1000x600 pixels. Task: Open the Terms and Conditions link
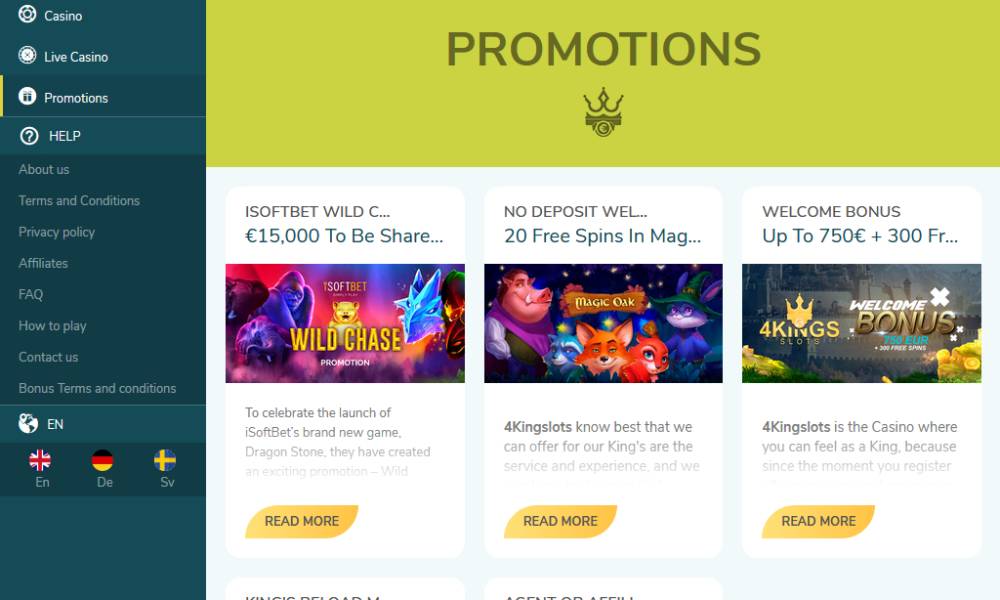[x=79, y=201]
